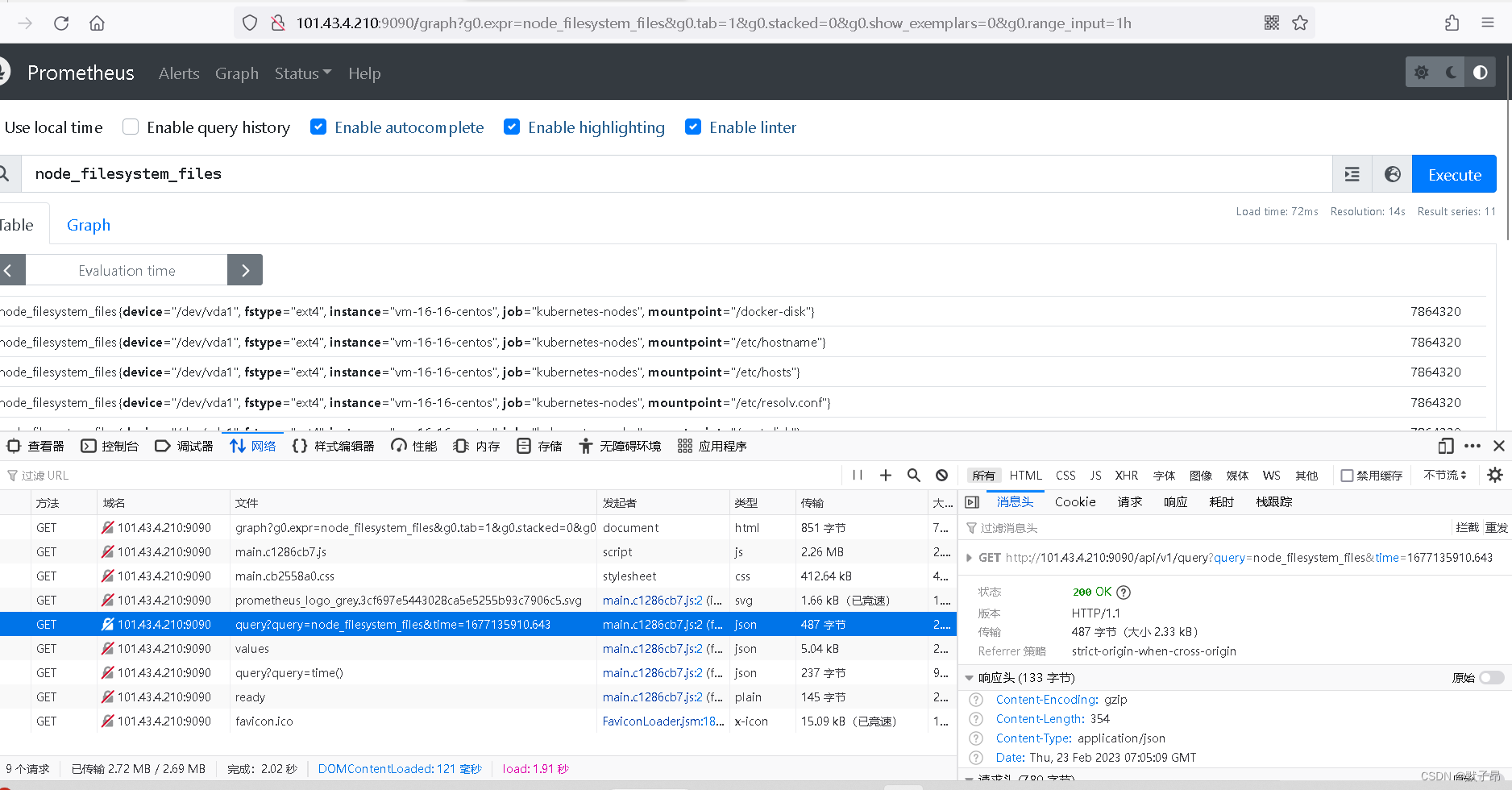The height and width of the screenshot is (790, 1512).
Task: Disable autocomplete checkbox
Action: tap(318, 127)
